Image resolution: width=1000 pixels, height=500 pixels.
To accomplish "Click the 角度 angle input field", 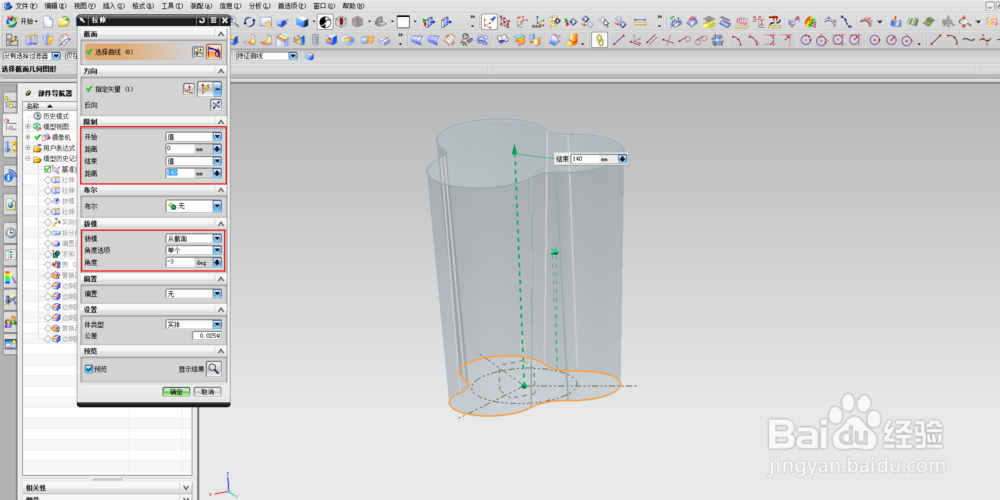I will click(x=180, y=262).
